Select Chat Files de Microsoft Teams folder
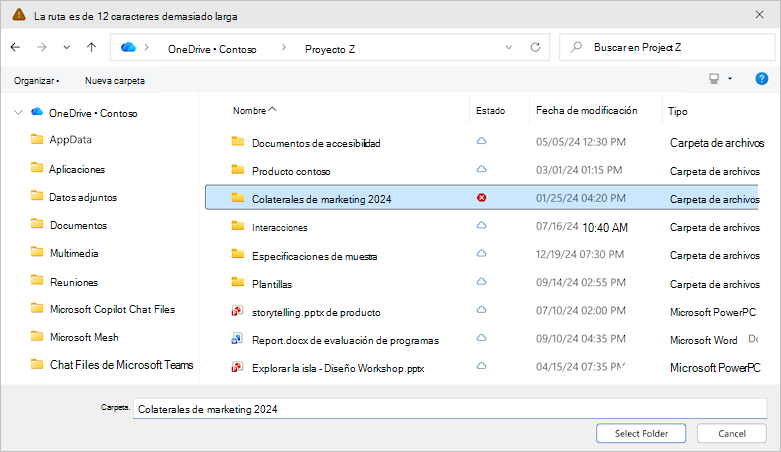Image resolution: width=781 pixels, height=452 pixels. pyautogui.click(x=121, y=365)
